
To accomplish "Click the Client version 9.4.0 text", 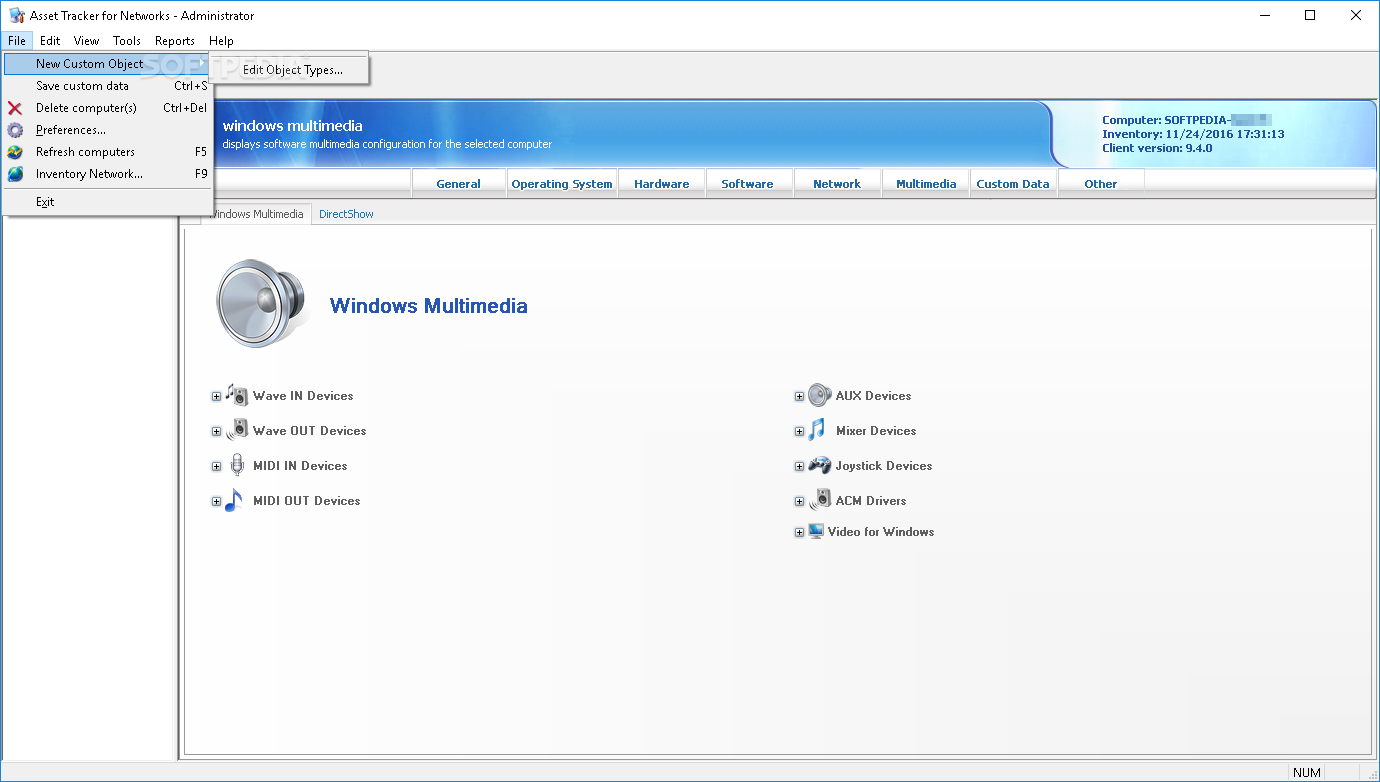I will point(1157,148).
